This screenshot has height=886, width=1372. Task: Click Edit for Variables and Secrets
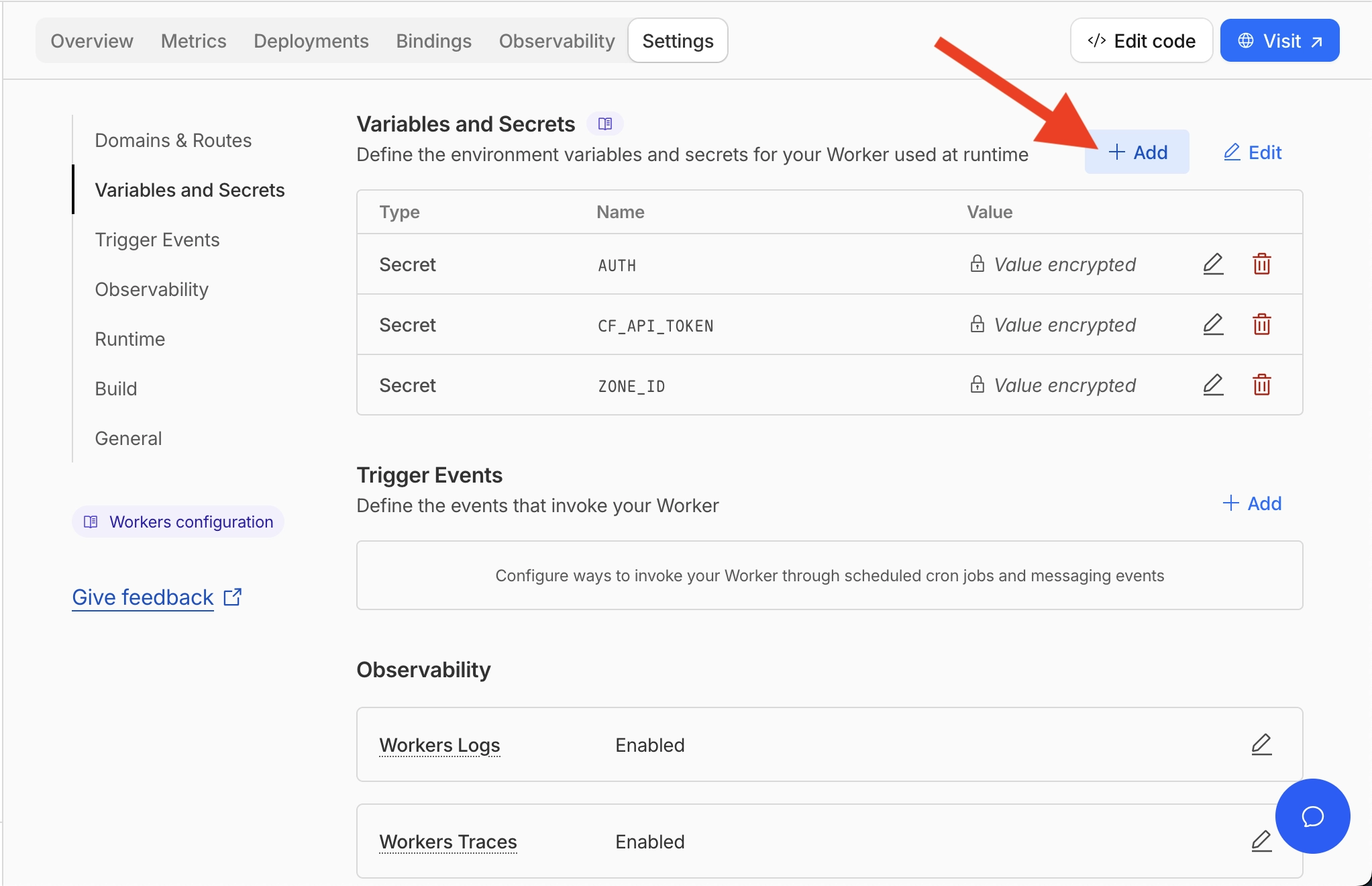[x=1253, y=152]
